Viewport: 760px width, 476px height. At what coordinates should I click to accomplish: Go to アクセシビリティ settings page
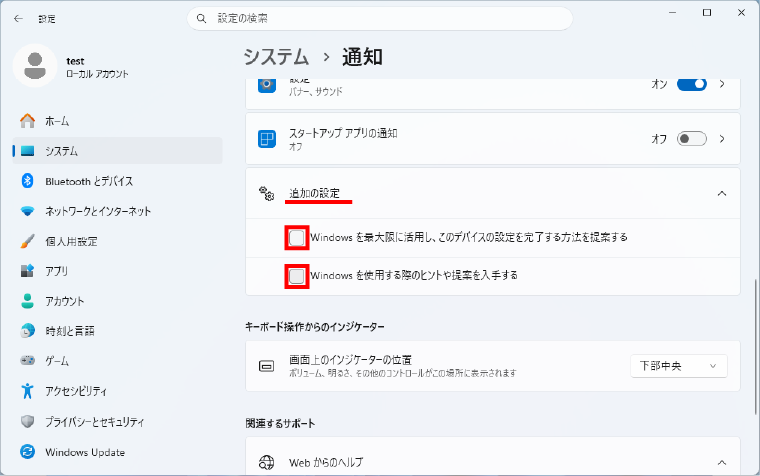coord(117,391)
